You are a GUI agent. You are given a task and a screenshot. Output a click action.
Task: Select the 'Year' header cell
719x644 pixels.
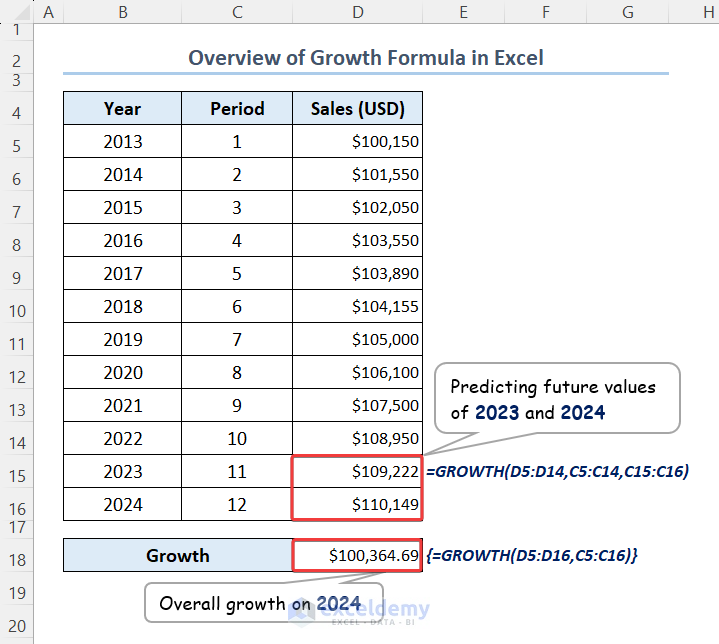tap(122, 108)
